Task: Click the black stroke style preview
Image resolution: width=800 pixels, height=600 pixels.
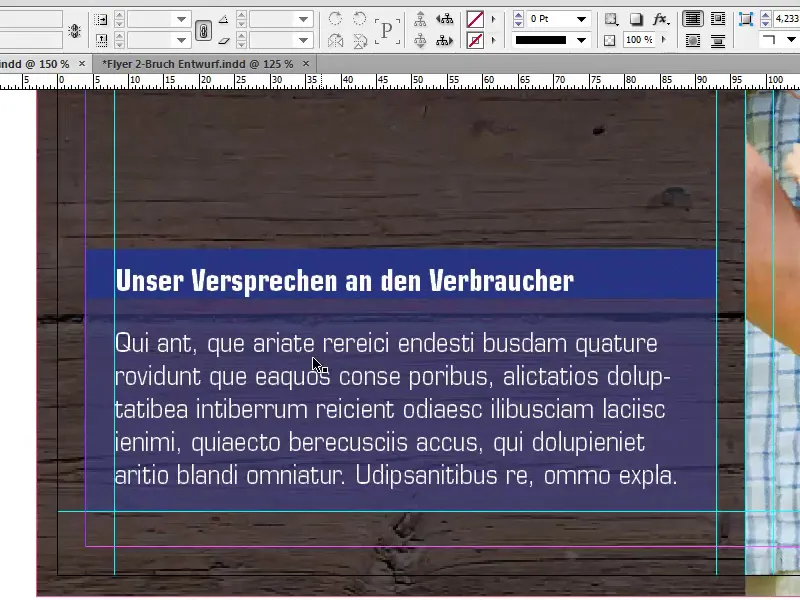Action: pyautogui.click(x=541, y=40)
